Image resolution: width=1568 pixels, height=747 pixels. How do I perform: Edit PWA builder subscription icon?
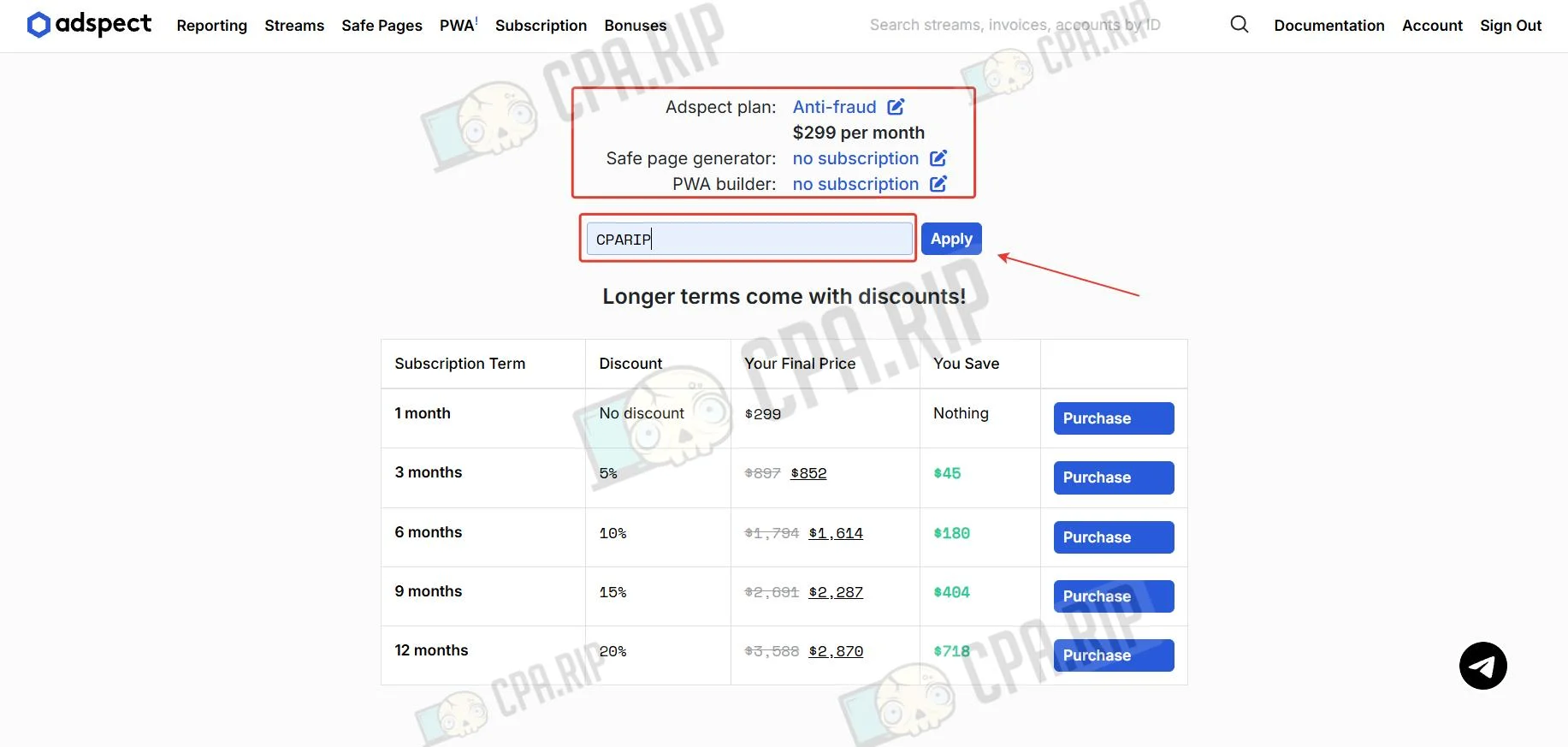(938, 184)
